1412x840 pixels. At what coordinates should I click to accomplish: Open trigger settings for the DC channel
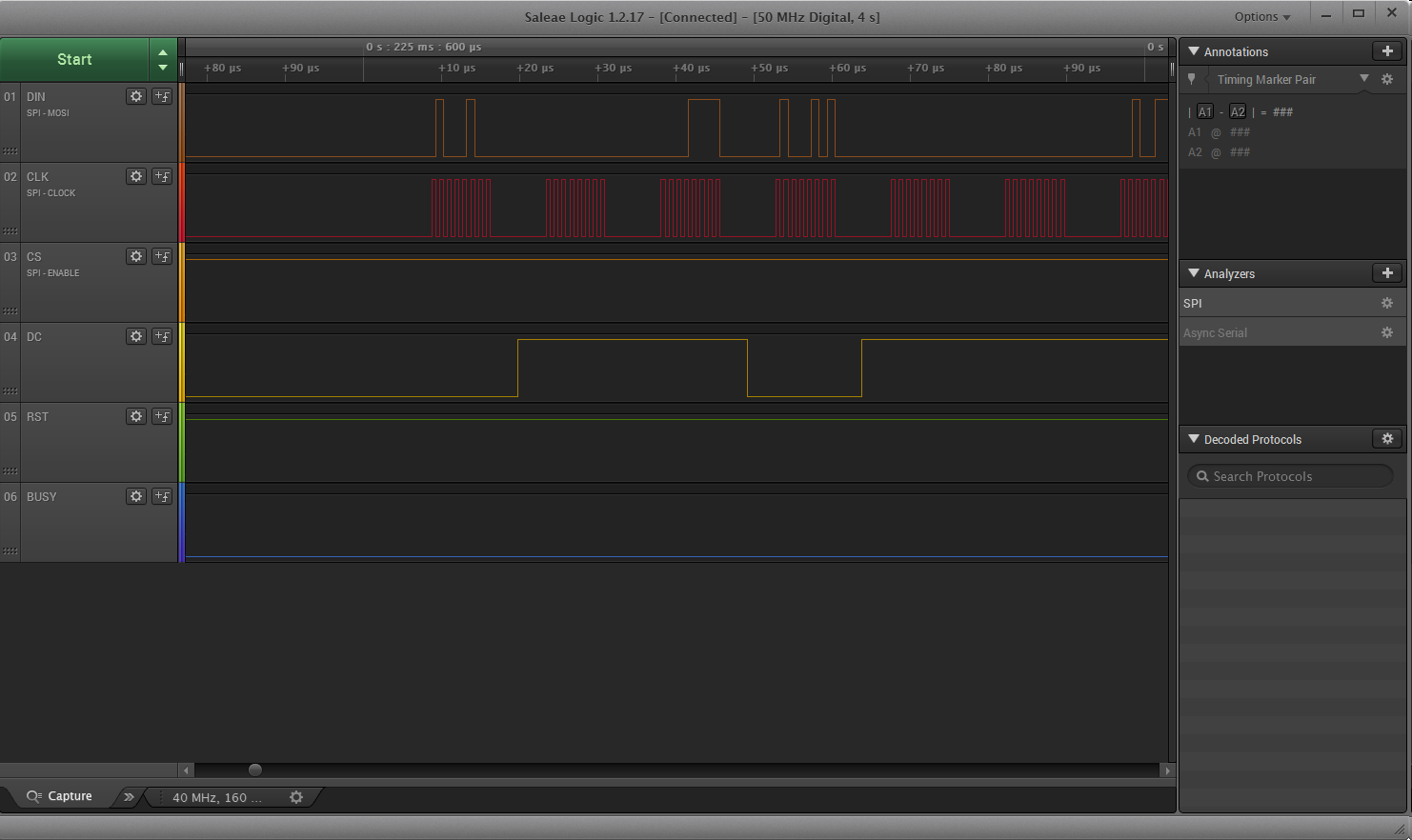tap(162, 336)
